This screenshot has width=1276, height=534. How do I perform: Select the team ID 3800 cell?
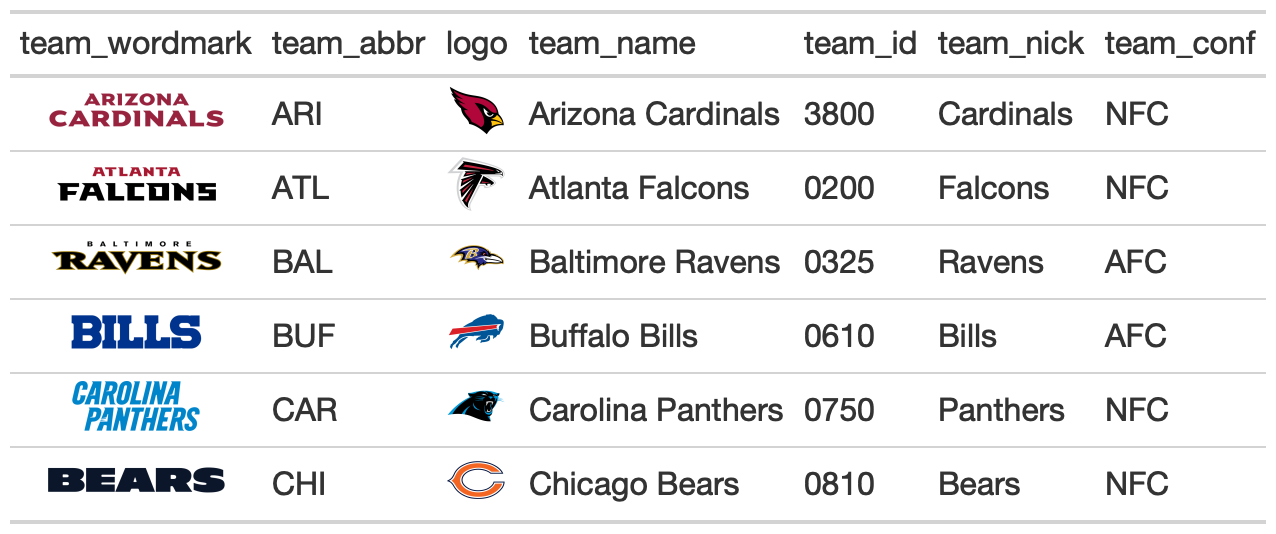click(x=839, y=114)
